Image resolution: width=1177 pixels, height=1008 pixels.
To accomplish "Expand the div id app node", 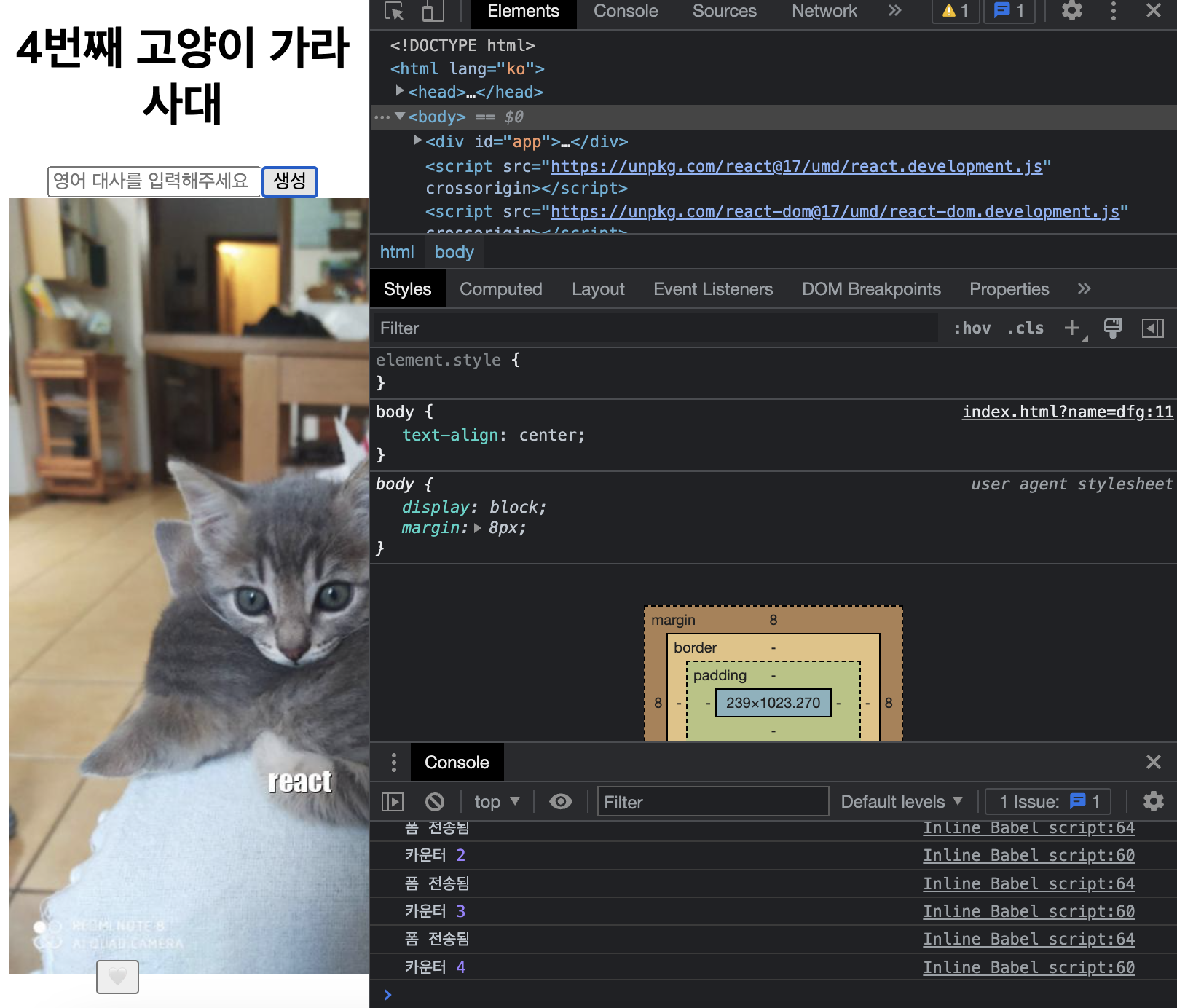I will click(417, 141).
